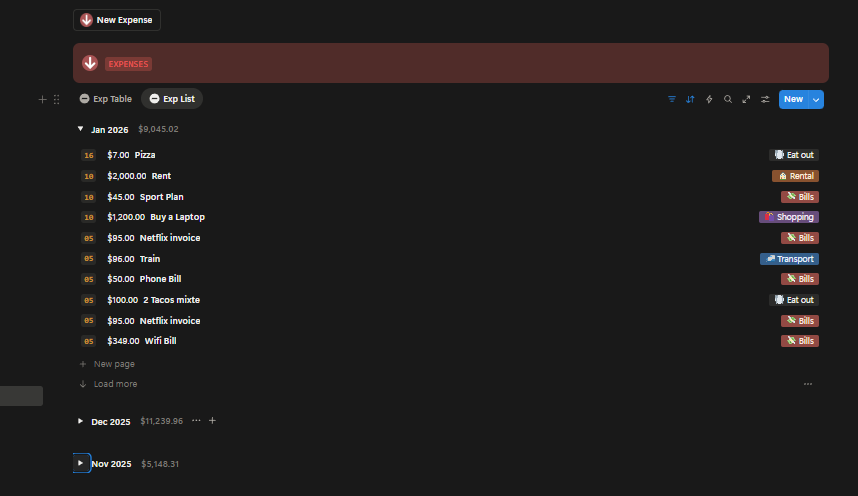This screenshot has height=496, width=858.
Task: Click the Rental tag on Rent row
Action: [796, 176]
